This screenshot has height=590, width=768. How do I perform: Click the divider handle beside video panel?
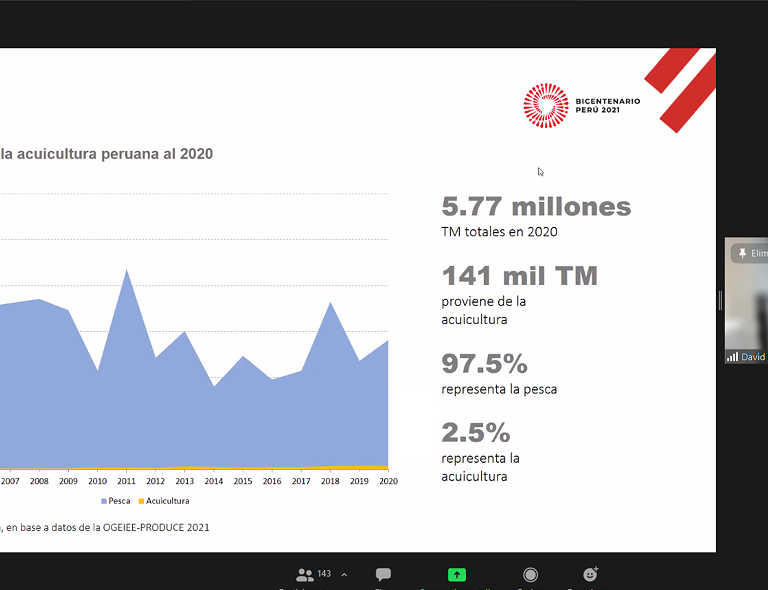point(720,300)
